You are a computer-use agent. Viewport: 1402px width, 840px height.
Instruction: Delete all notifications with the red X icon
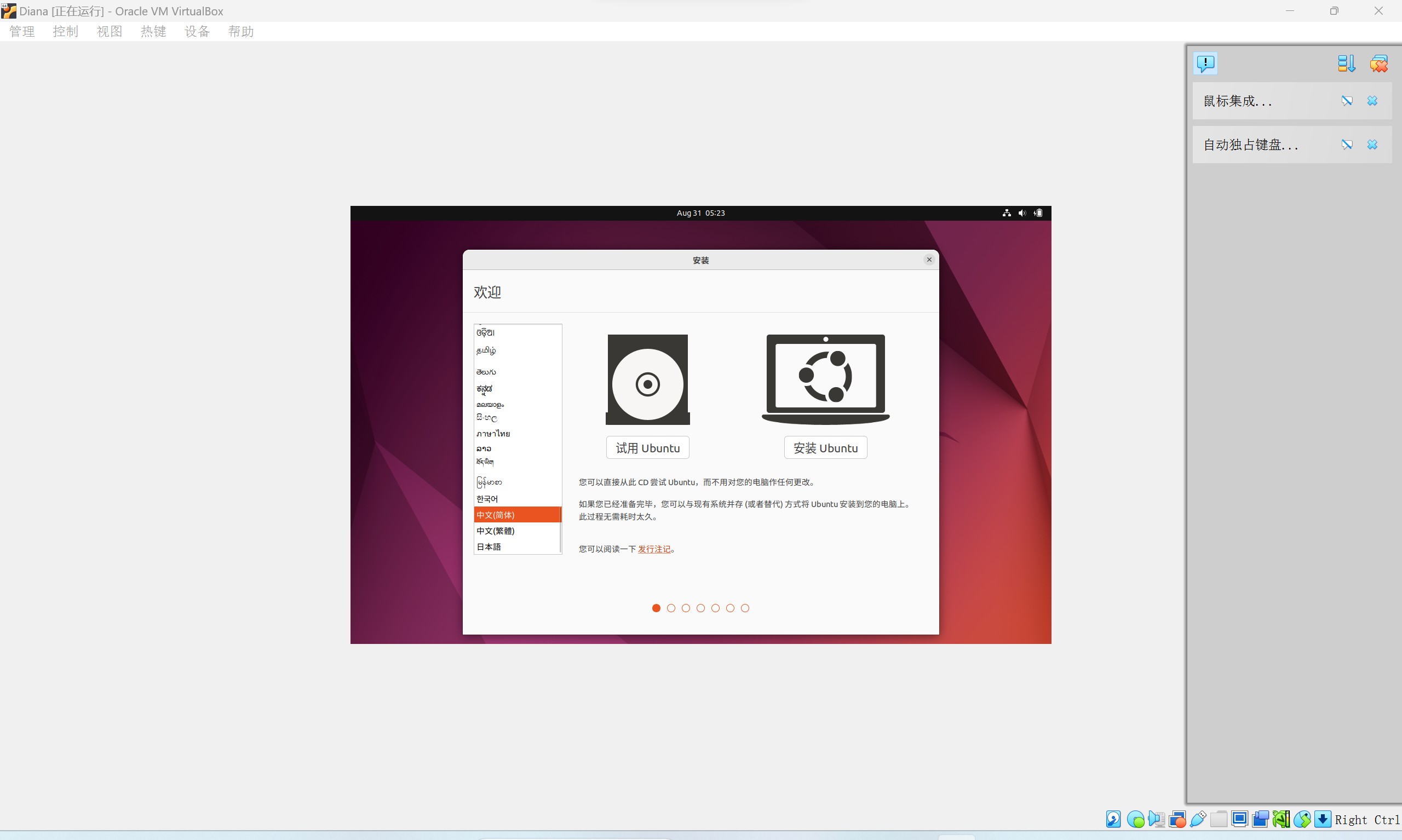tap(1378, 64)
